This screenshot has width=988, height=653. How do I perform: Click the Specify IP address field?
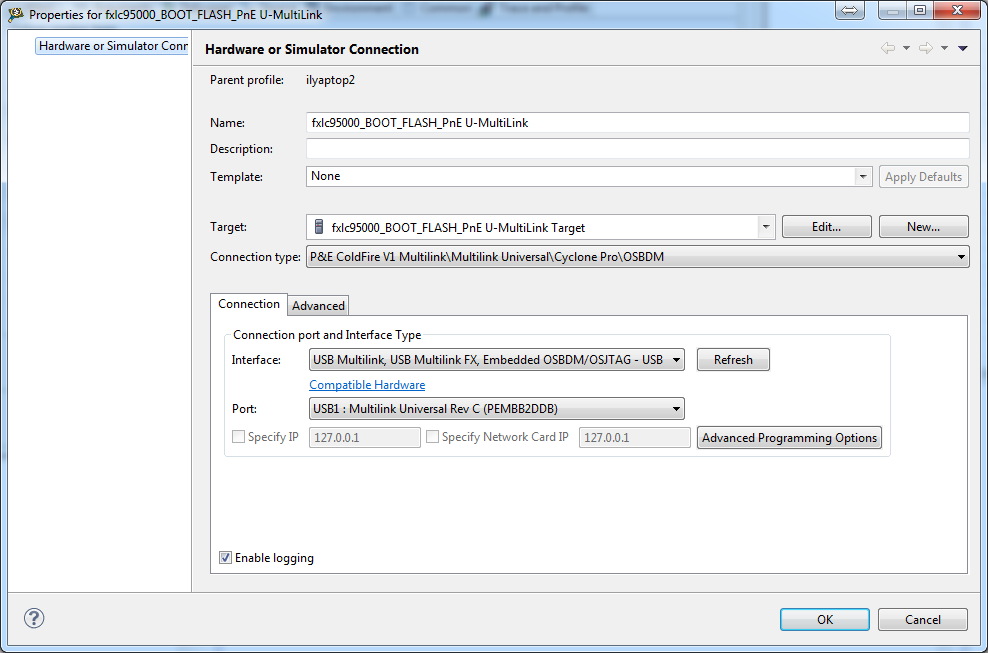coord(364,437)
